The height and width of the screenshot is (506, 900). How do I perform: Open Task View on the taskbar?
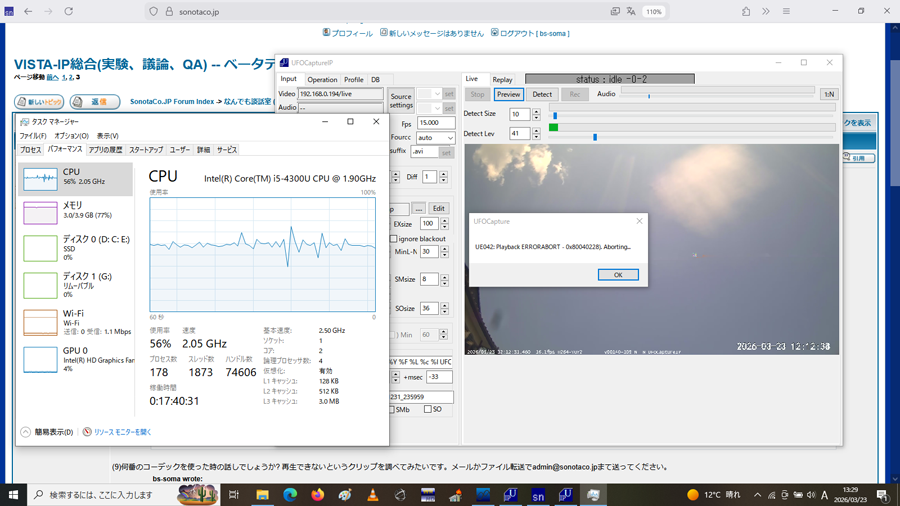[234, 495]
